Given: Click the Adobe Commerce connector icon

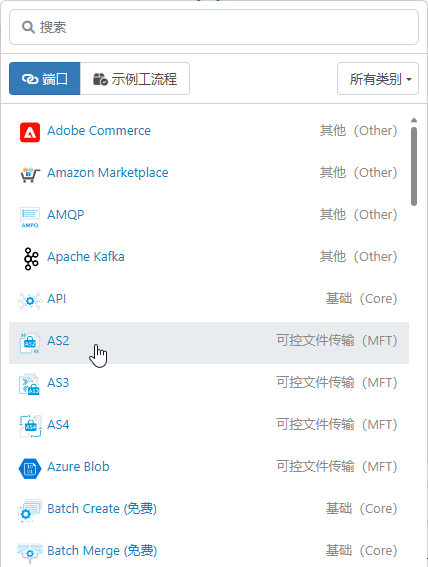Looking at the screenshot, I should pyautogui.click(x=30, y=132).
